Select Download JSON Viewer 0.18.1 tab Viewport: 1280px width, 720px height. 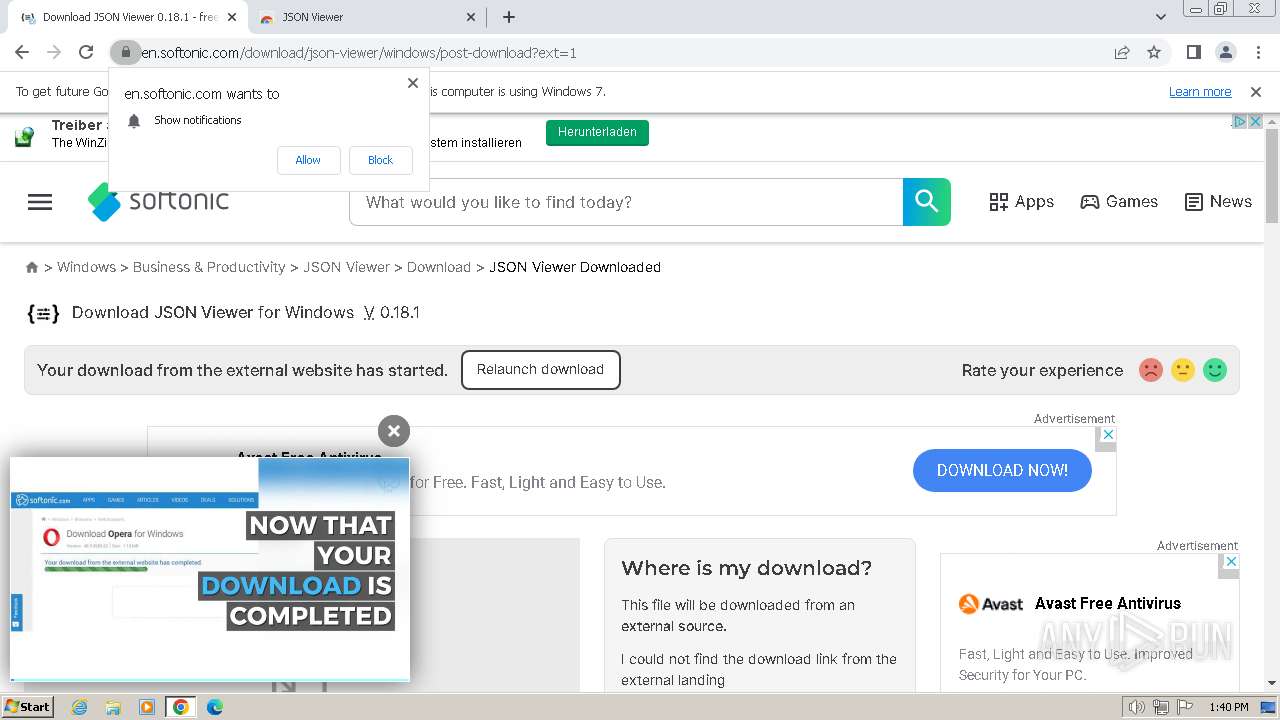coord(130,17)
